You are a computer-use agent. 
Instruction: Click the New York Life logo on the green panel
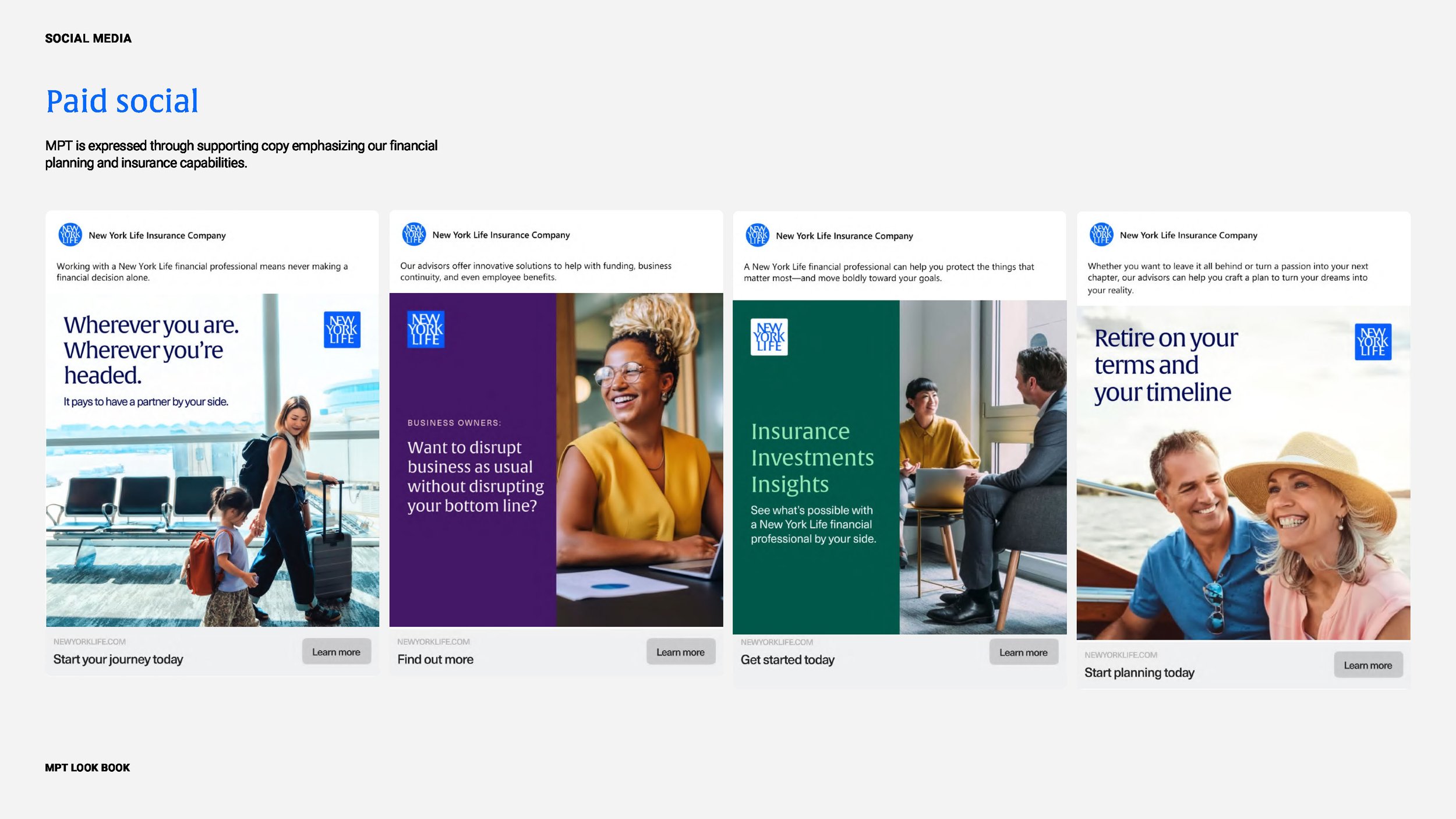[769, 337]
